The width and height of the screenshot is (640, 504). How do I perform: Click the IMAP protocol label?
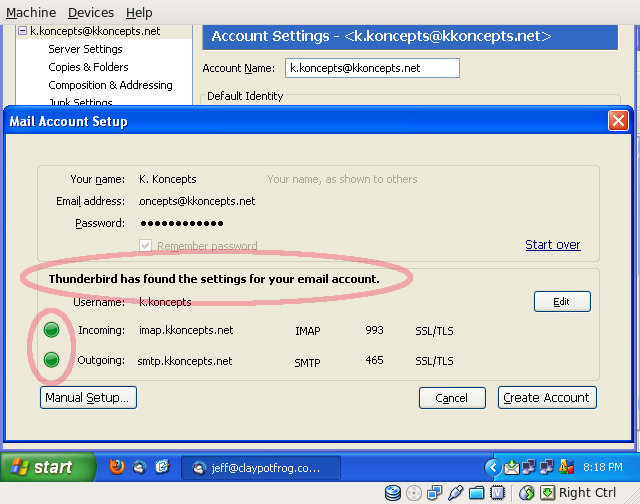(308, 331)
